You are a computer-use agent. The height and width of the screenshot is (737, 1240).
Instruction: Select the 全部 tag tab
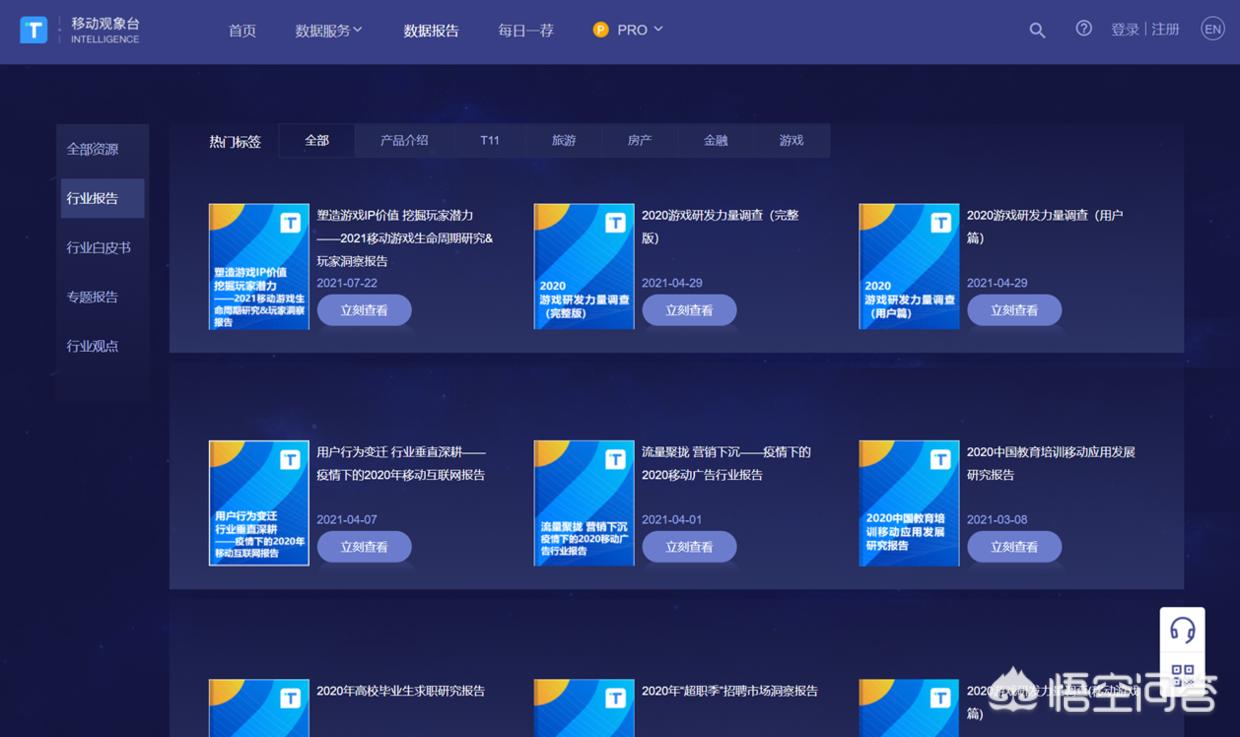[317, 140]
